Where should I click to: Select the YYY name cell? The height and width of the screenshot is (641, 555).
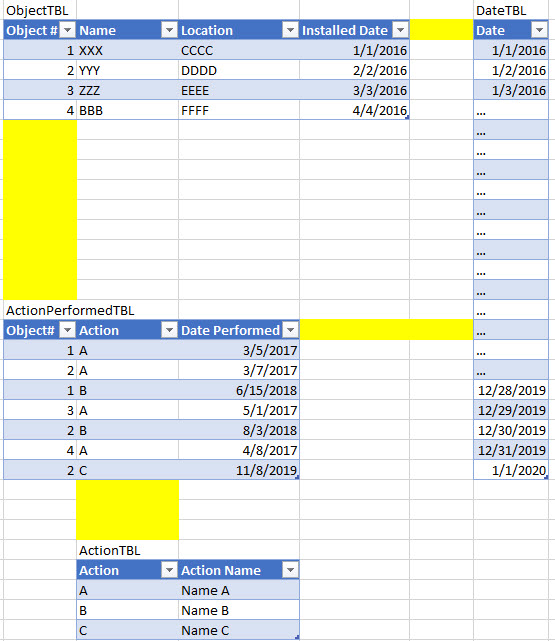pyautogui.click(x=128, y=70)
